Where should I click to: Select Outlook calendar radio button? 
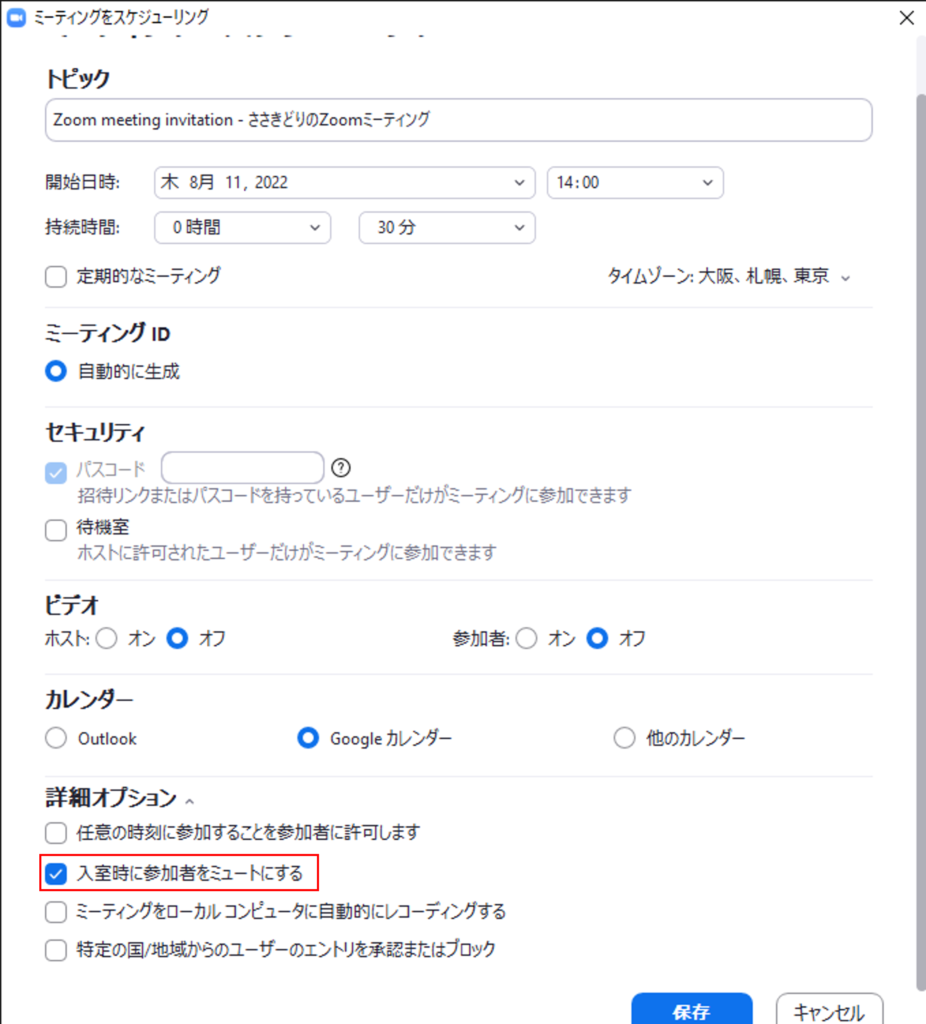56,739
